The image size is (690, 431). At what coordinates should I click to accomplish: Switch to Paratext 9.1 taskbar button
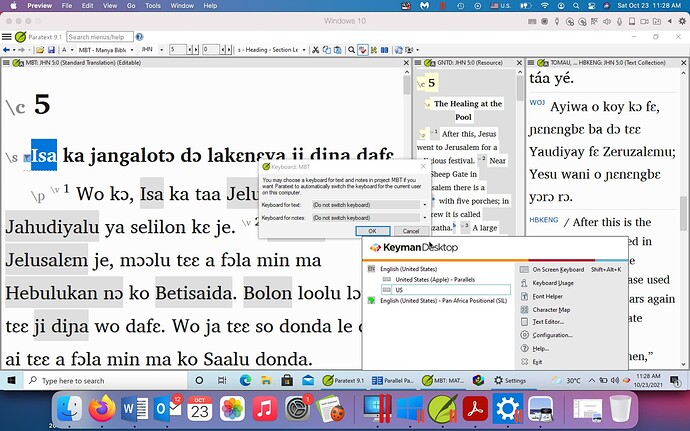tap(343, 380)
